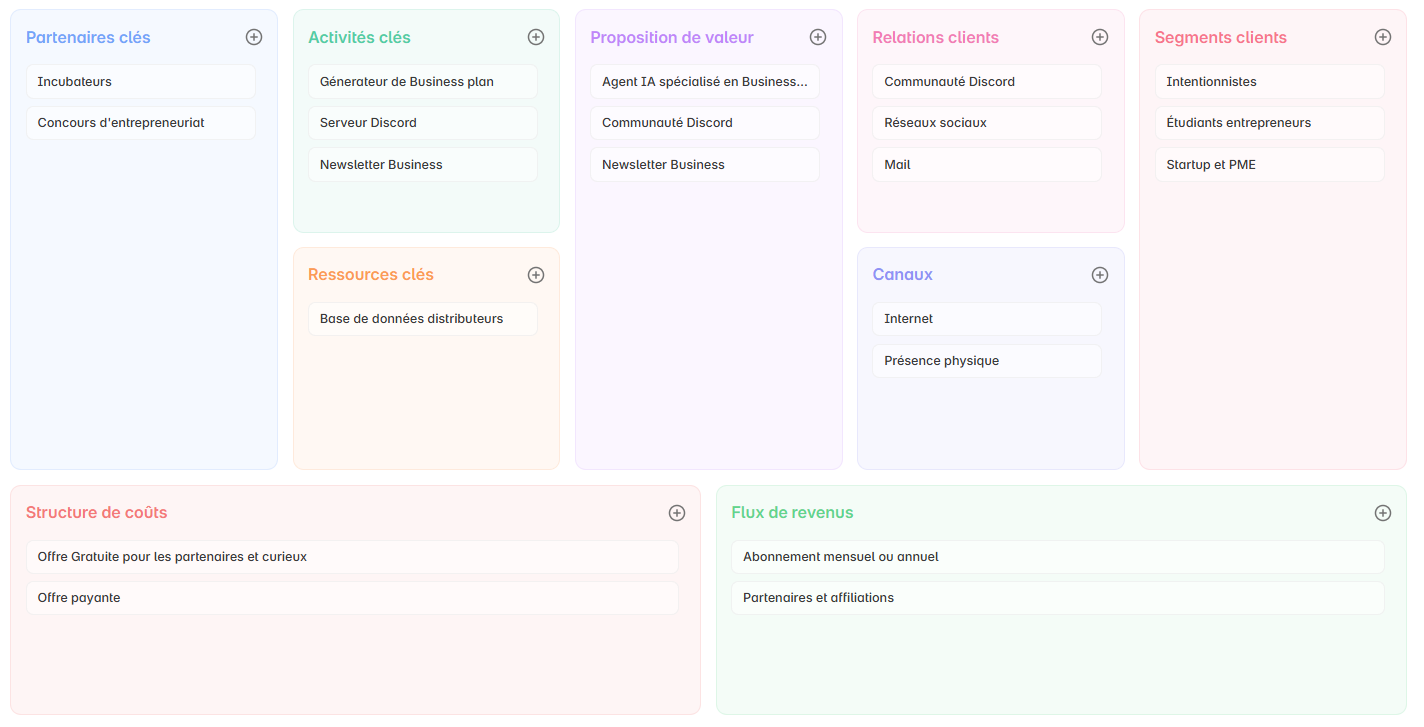Open the Intentionnistes segment card
This screenshot has height=727, width=1424.
coord(1270,82)
